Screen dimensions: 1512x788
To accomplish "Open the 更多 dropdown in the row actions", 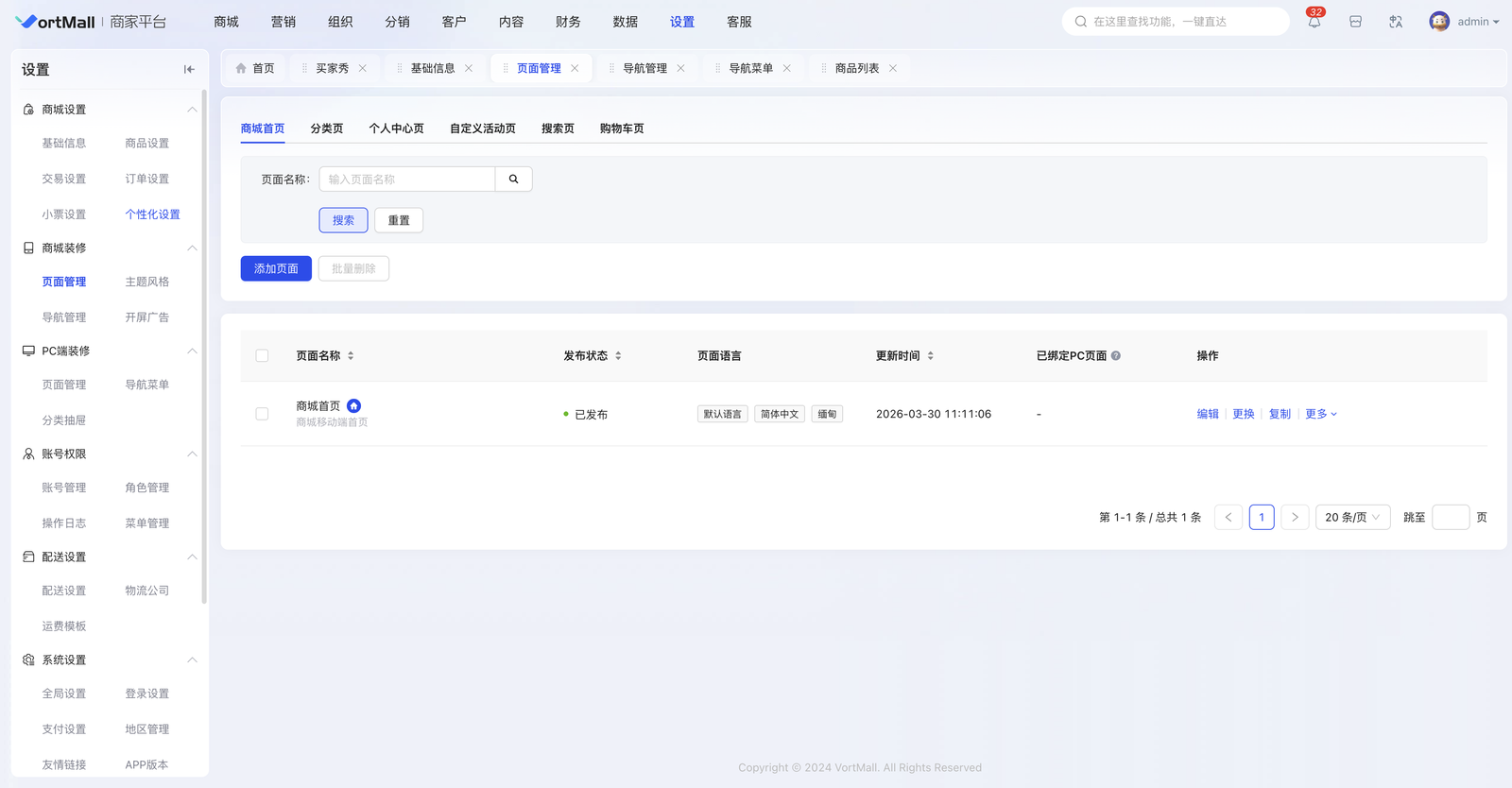I will point(1320,414).
